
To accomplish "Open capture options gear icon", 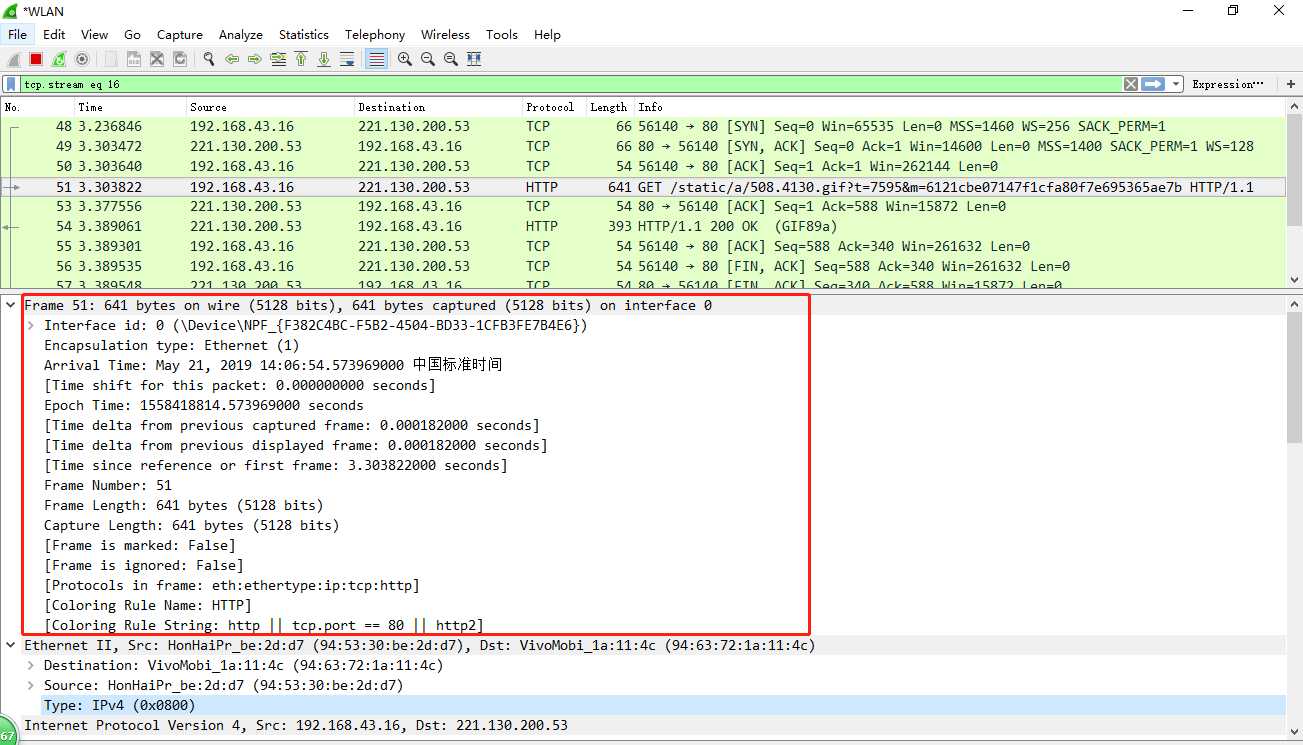I will [82, 59].
